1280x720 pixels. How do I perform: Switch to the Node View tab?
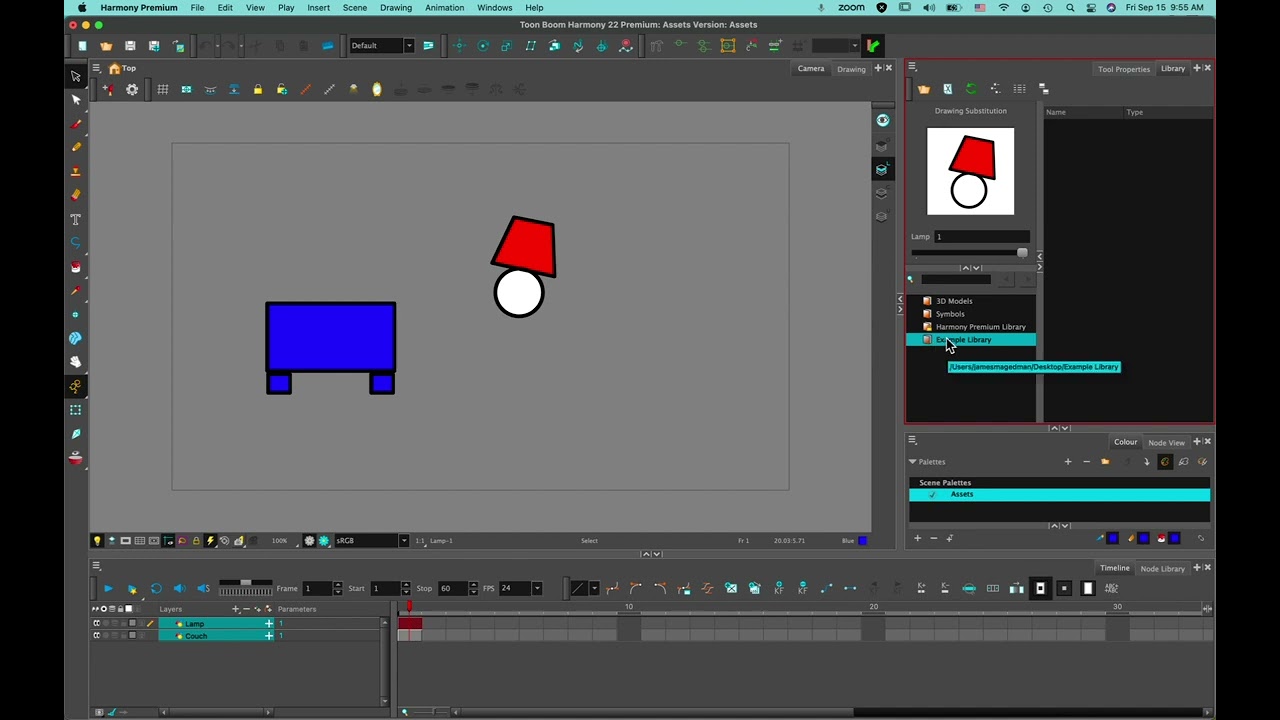[1166, 442]
